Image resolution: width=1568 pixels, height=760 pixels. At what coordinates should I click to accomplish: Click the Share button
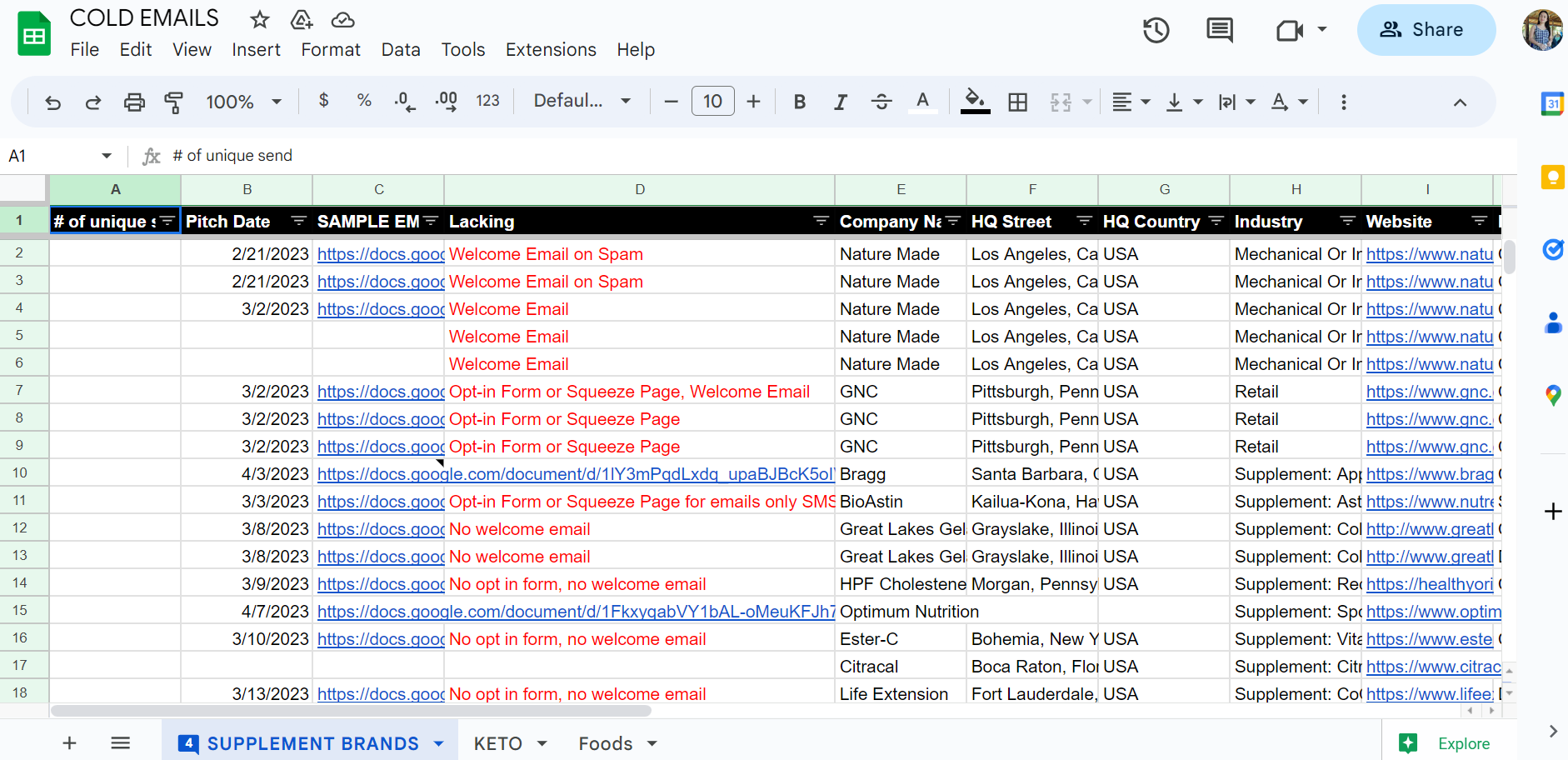(x=1426, y=30)
